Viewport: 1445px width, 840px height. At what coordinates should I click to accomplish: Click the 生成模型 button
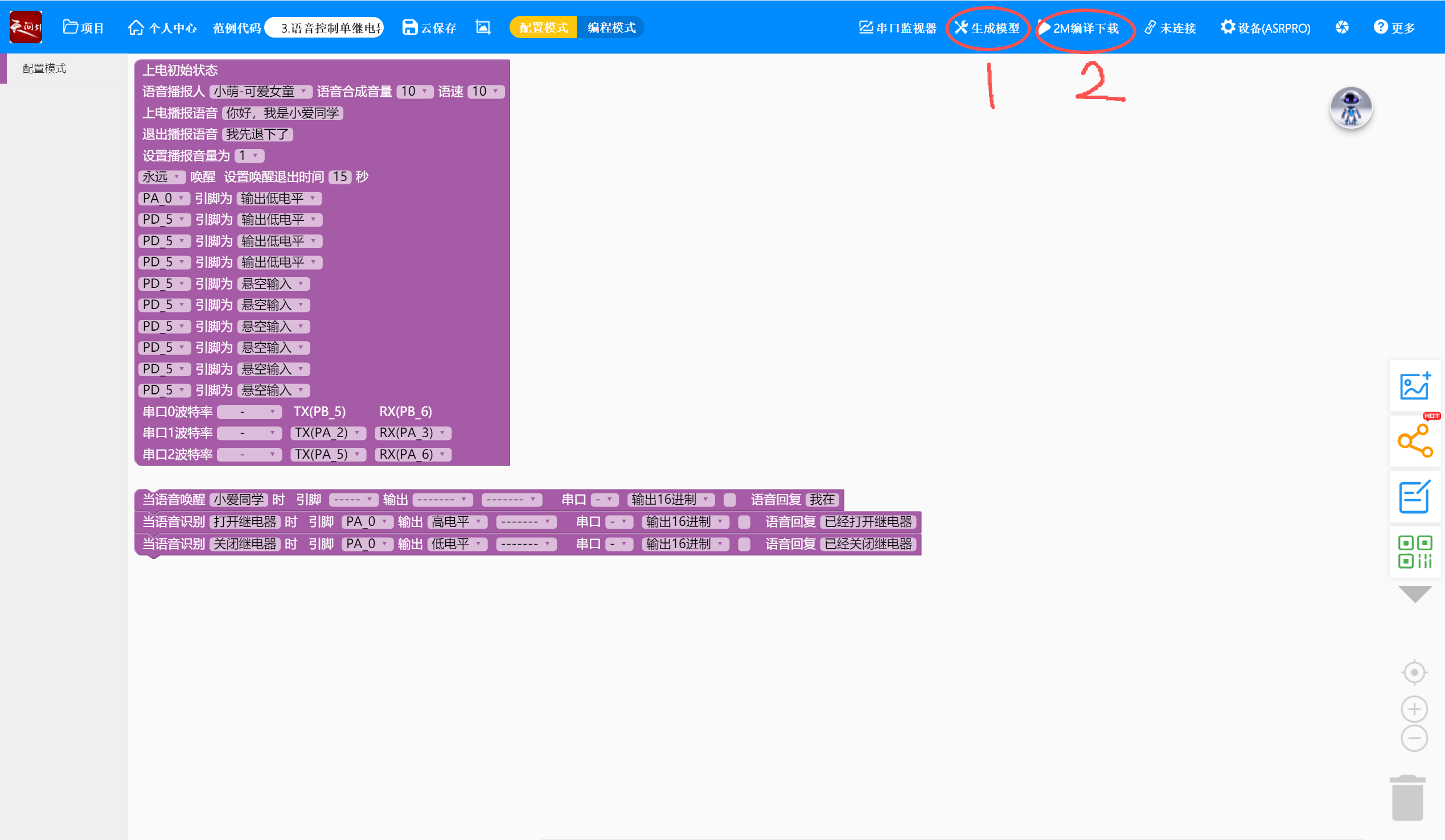[x=987, y=27]
